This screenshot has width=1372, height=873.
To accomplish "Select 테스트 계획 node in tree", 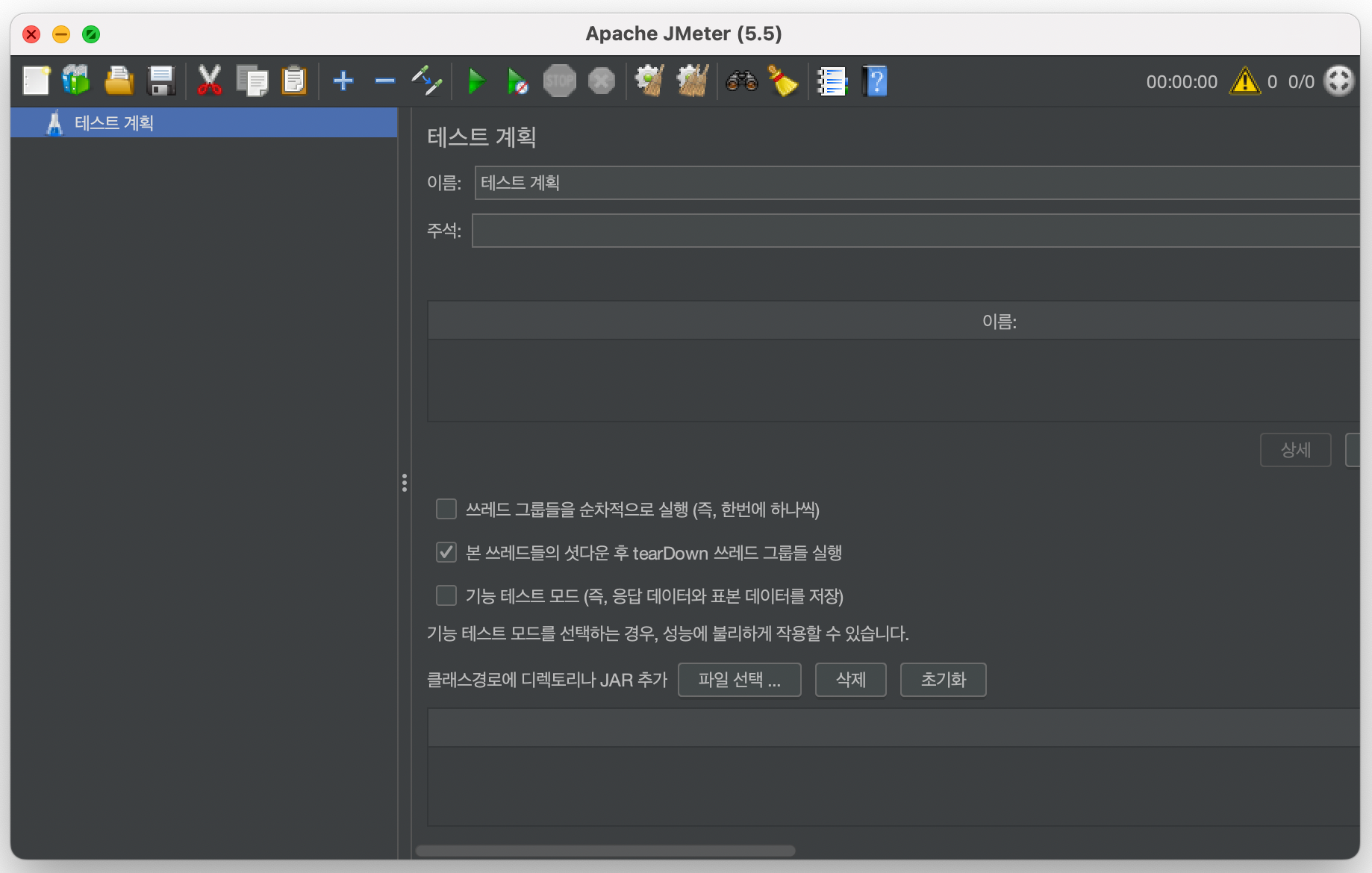I will click(x=204, y=122).
